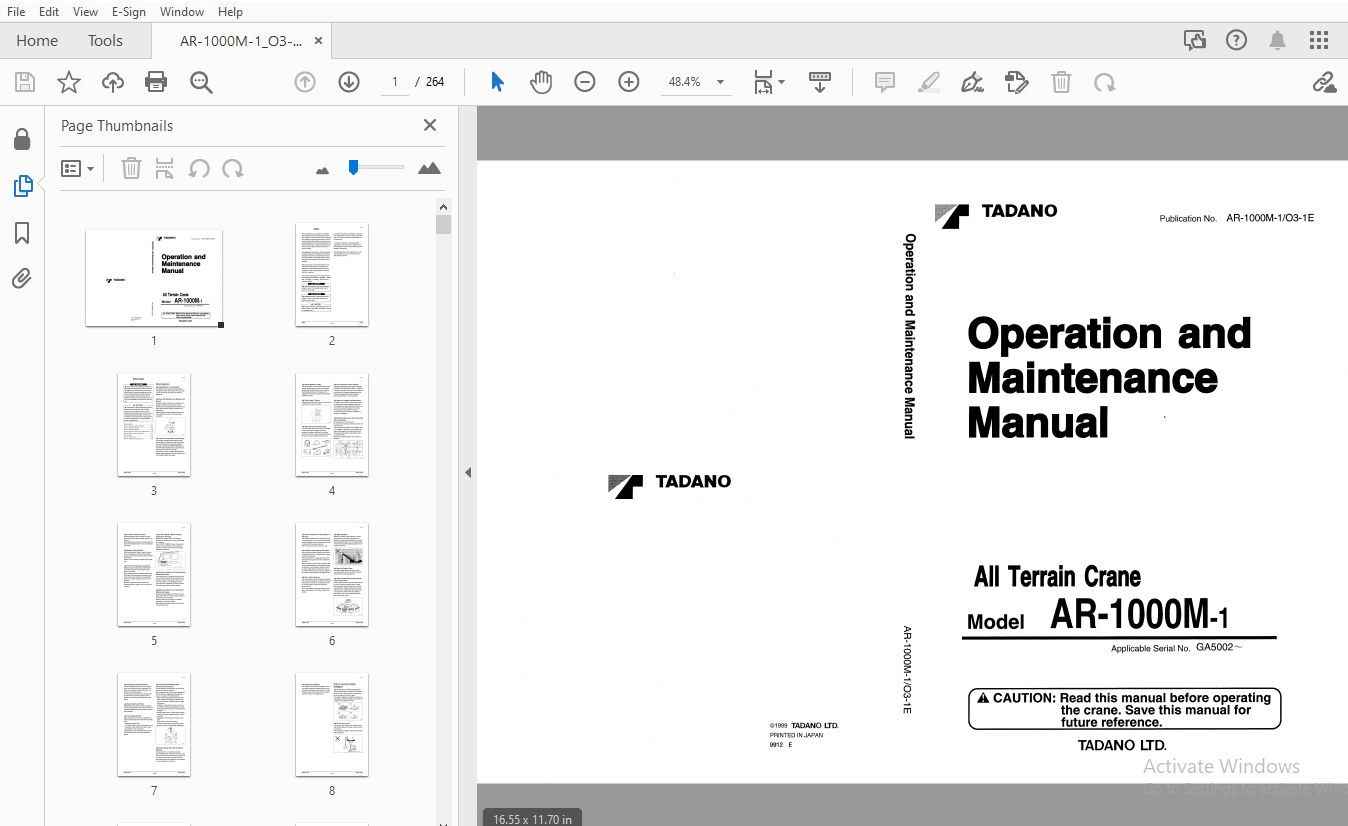Go to next page arrow icon

click(349, 82)
